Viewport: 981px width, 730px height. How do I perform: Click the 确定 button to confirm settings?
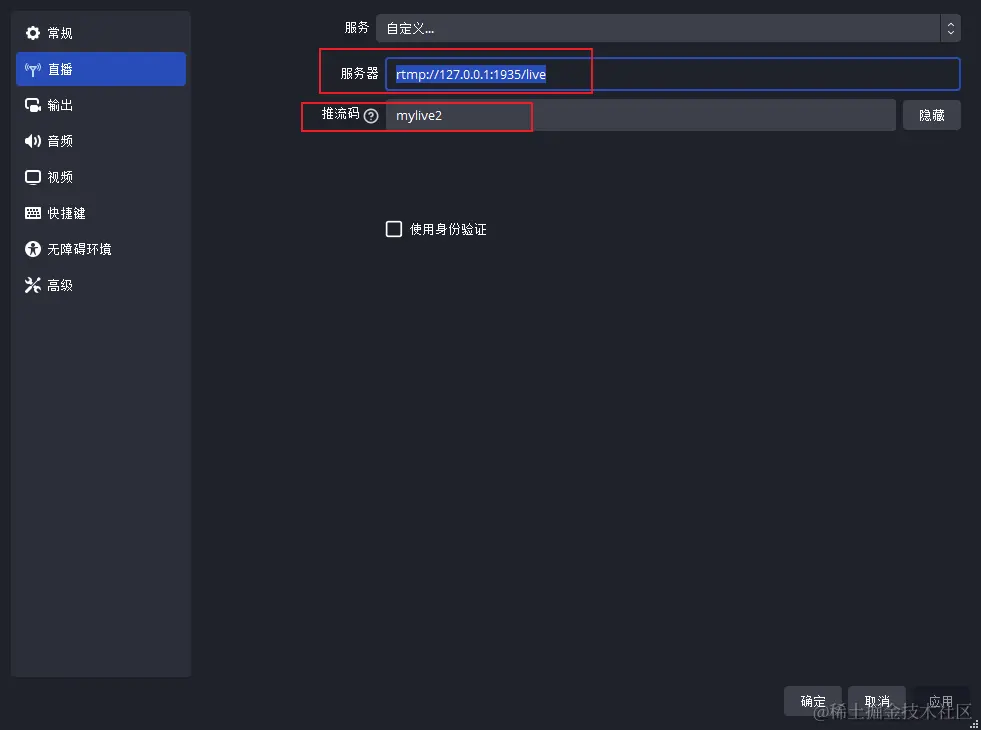pos(813,701)
